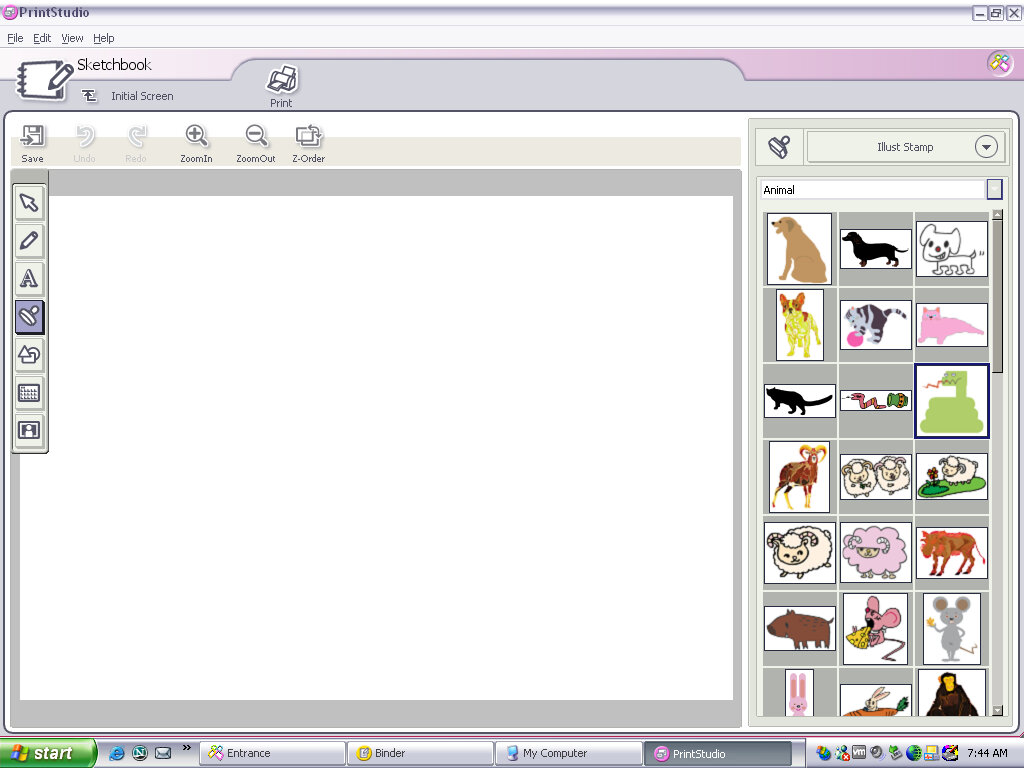
Task: Select the pencil drawing tool
Action: pyautogui.click(x=29, y=241)
